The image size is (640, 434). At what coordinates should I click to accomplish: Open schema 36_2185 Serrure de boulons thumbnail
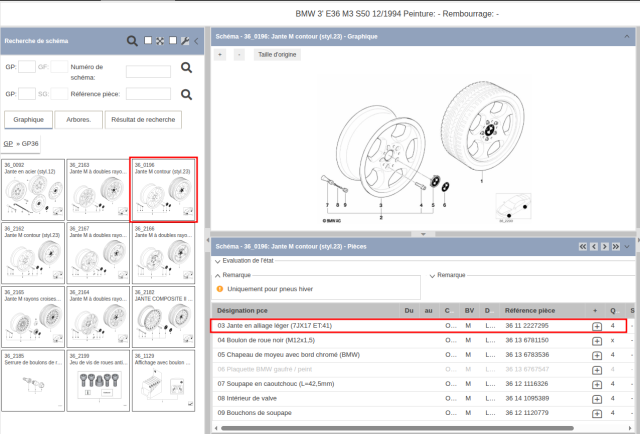(x=33, y=381)
